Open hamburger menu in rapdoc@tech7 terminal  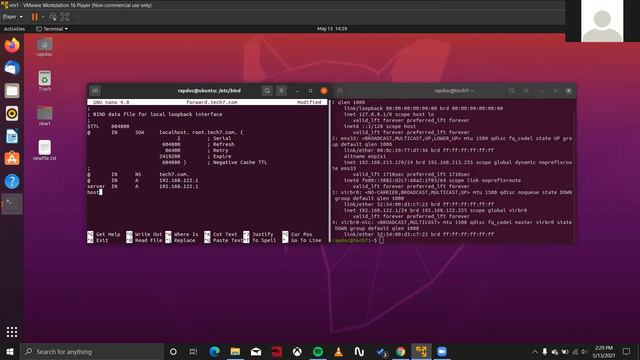(526, 91)
